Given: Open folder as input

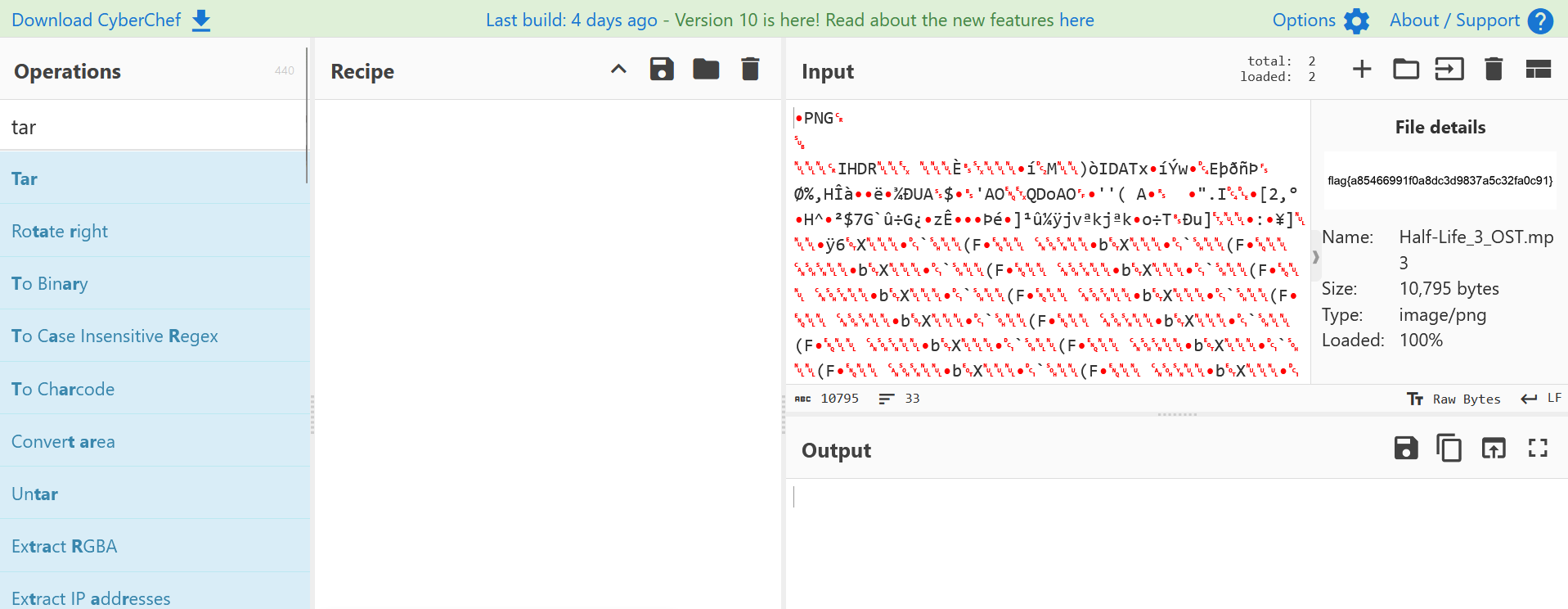Looking at the screenshot, I should (x=1406, y=70).
